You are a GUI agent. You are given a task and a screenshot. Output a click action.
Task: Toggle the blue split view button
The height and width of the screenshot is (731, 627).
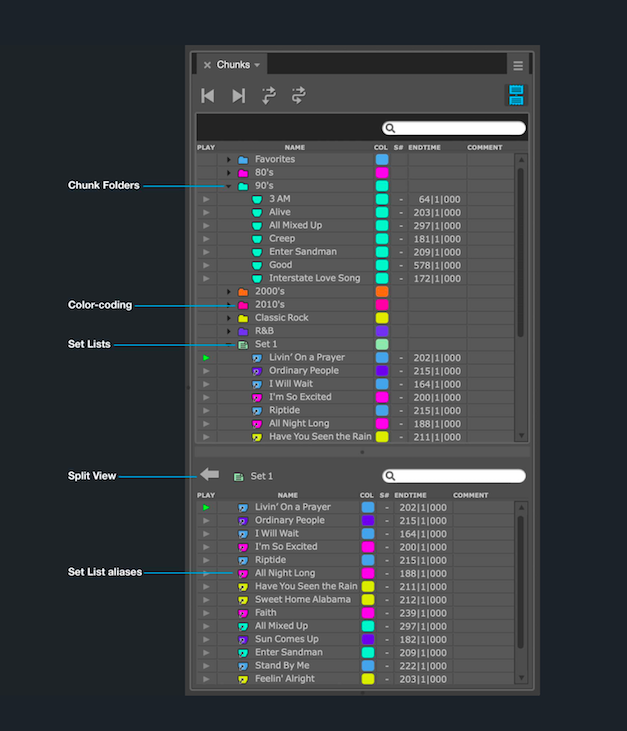pos(516,96)
